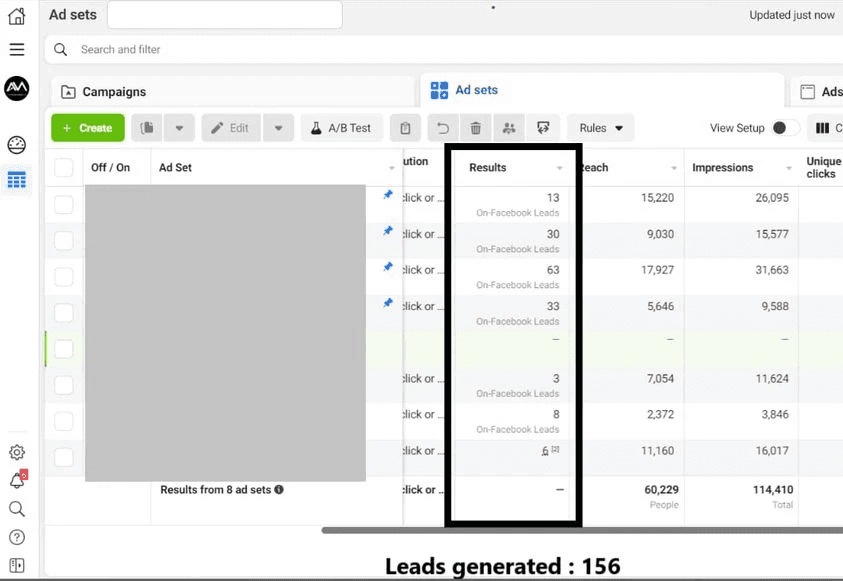The image size is (843, 581).
Task: Open the settings gear in sidebar
Action: tap(17, 453)
